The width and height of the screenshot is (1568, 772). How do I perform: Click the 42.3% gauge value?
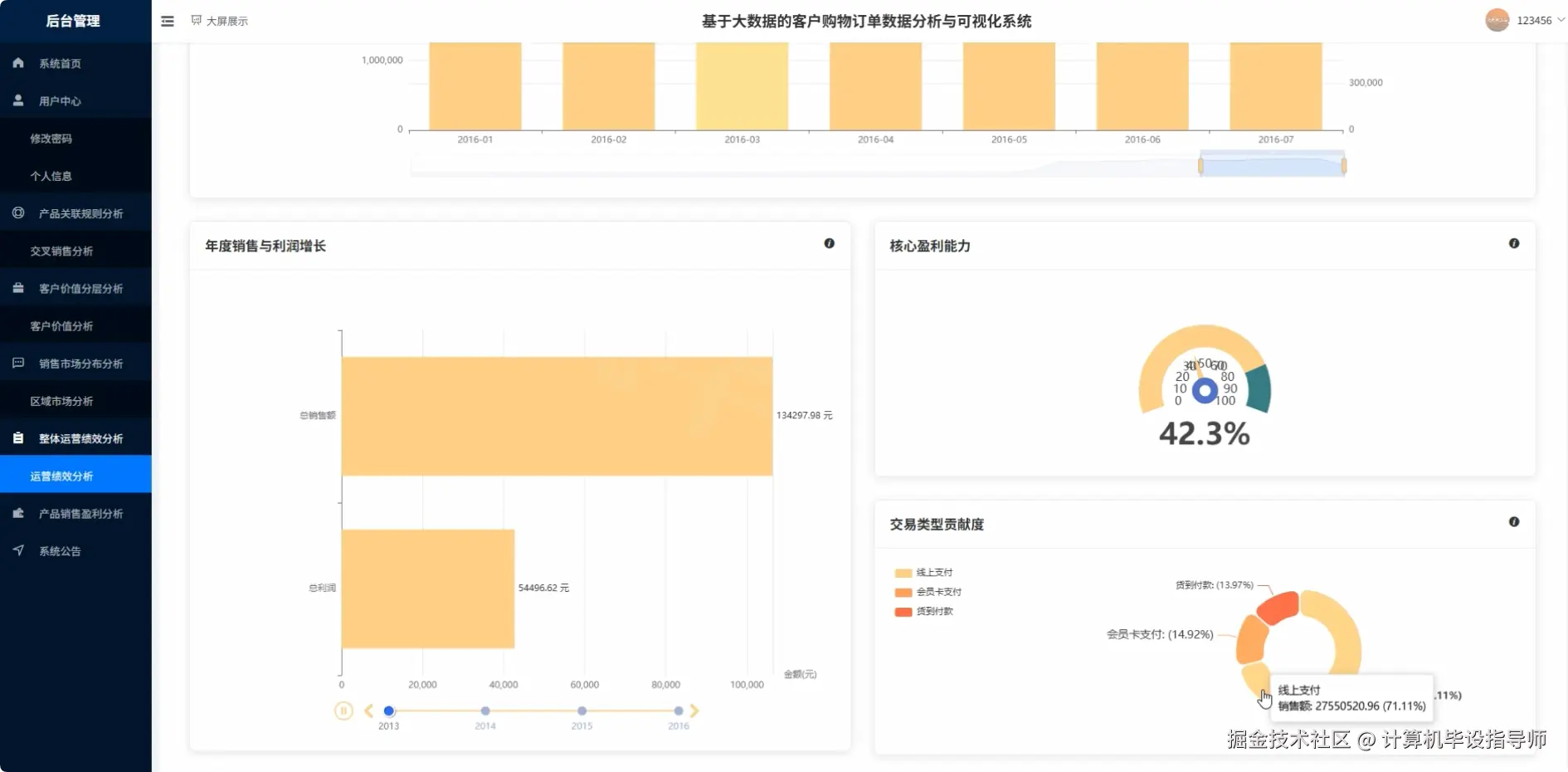pos(1204,433)
